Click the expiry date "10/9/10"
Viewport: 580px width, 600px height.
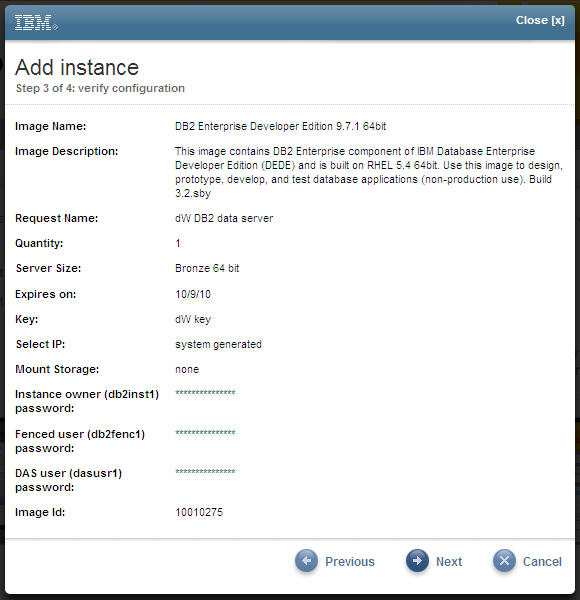tap(193, 294)
